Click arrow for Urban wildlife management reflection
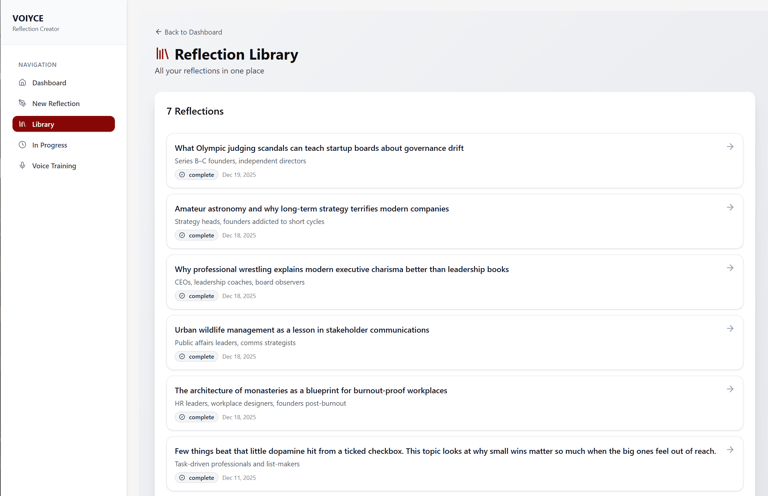The image size is (768, 496). coord(730,328)
